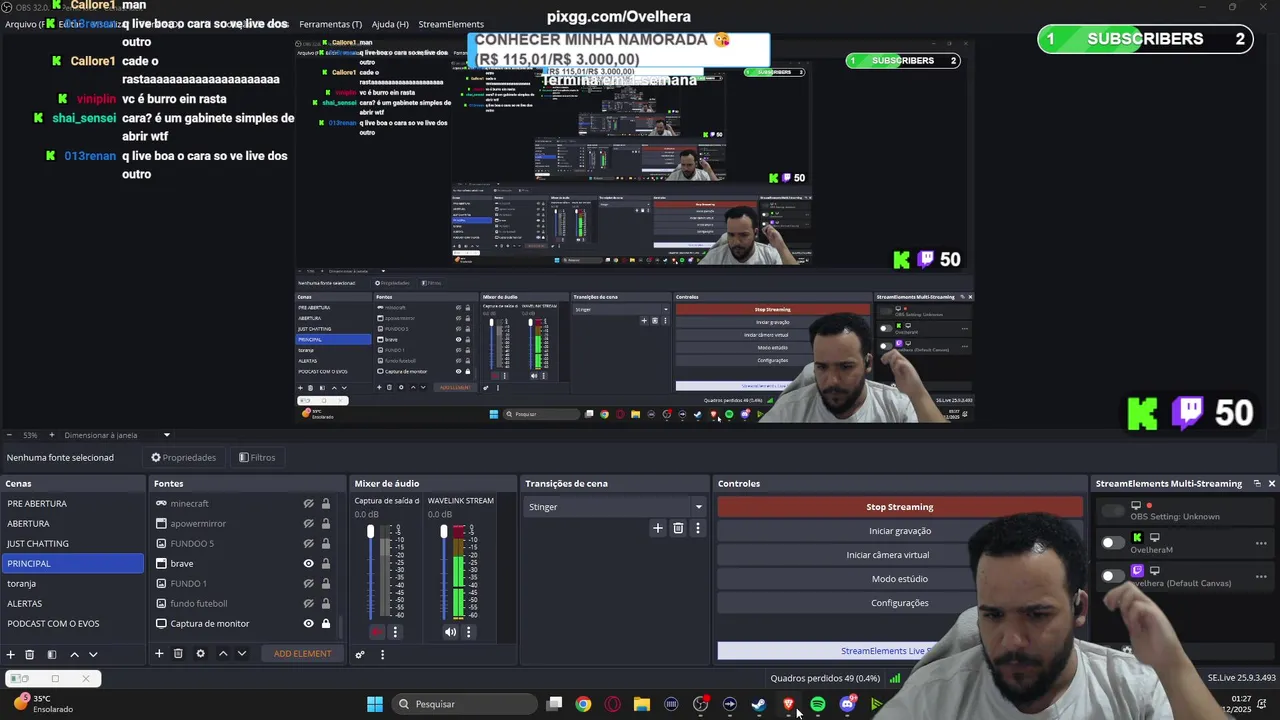Open the Windows Start menu
Screen dimensions: 1280x720
pyautogui.click(x=375, y=704)
